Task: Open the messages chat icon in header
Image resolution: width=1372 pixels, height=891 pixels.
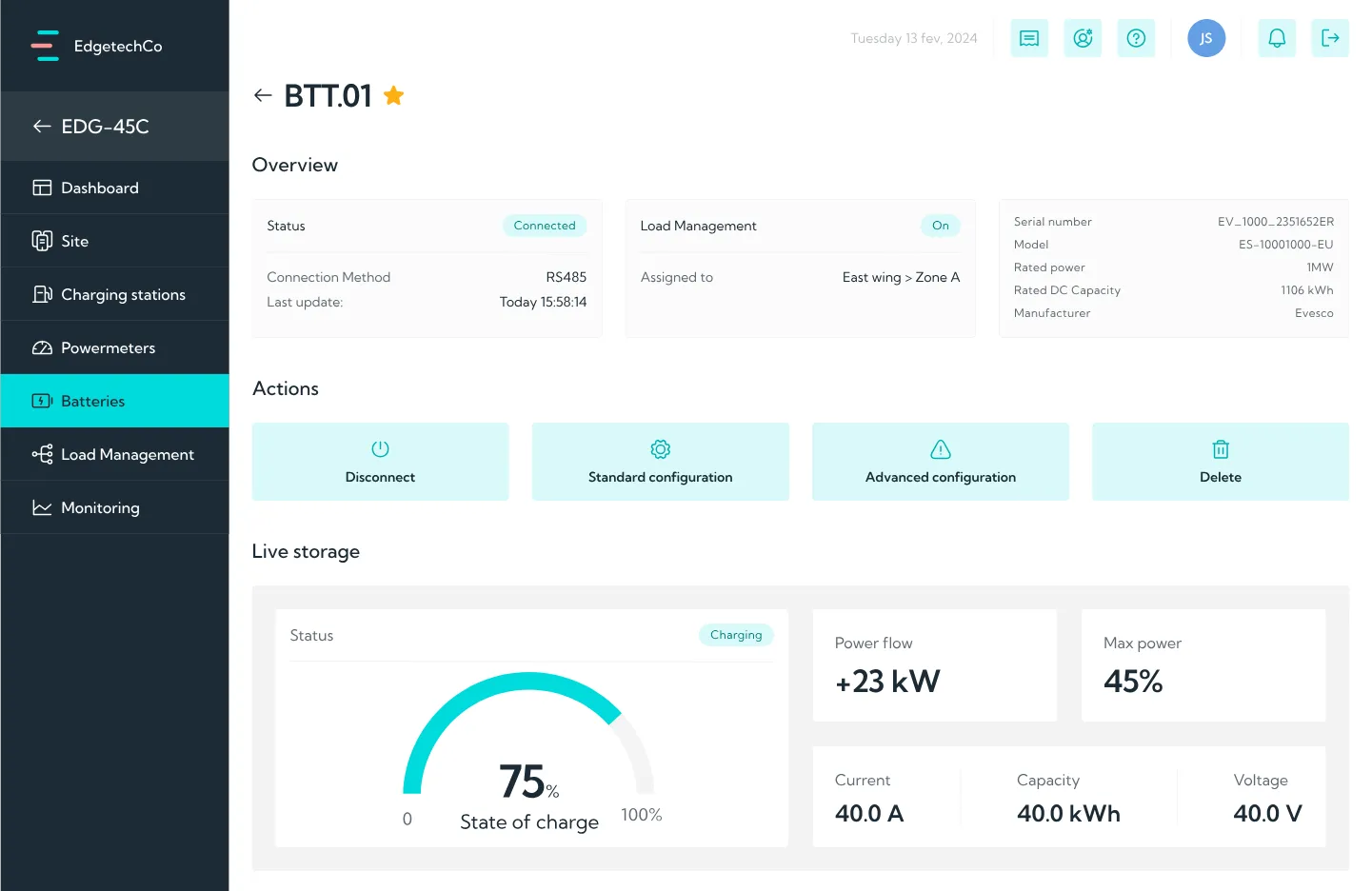Action: click(x=1029, y=38)
